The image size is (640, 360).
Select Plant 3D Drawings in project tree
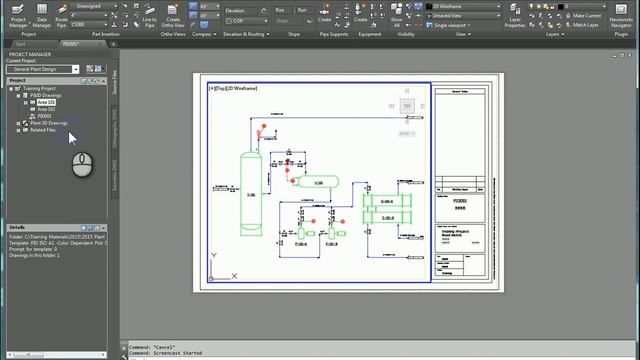tap(49, 123)
